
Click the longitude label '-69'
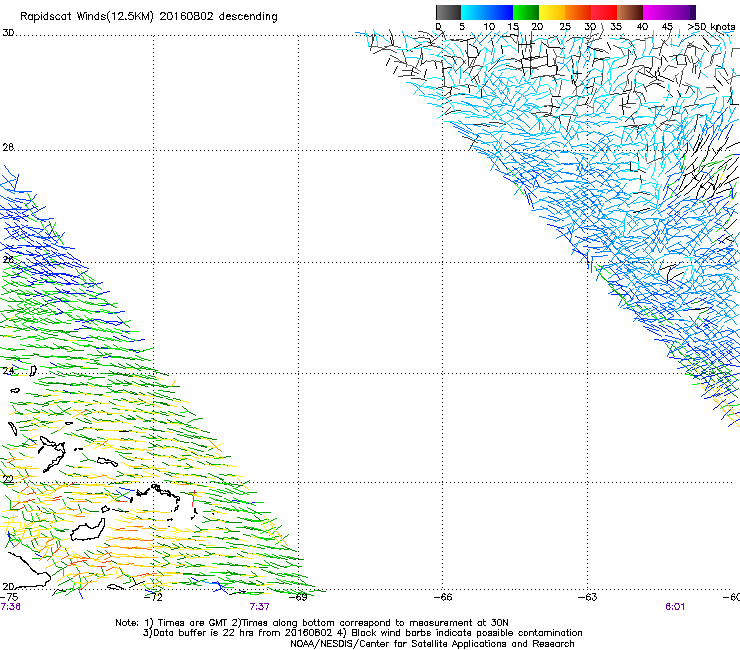298,597
